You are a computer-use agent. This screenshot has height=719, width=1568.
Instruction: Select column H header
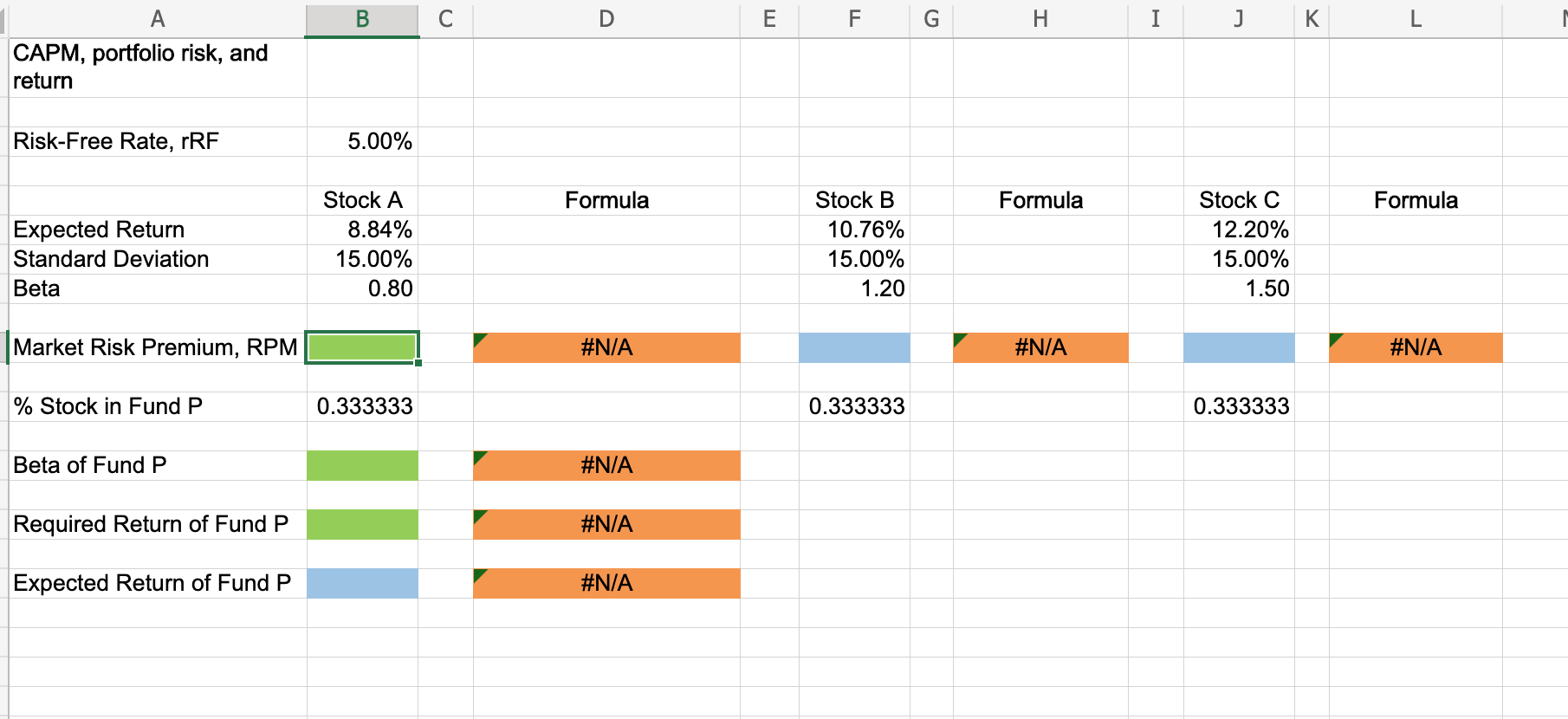(x=1040, y=18)
